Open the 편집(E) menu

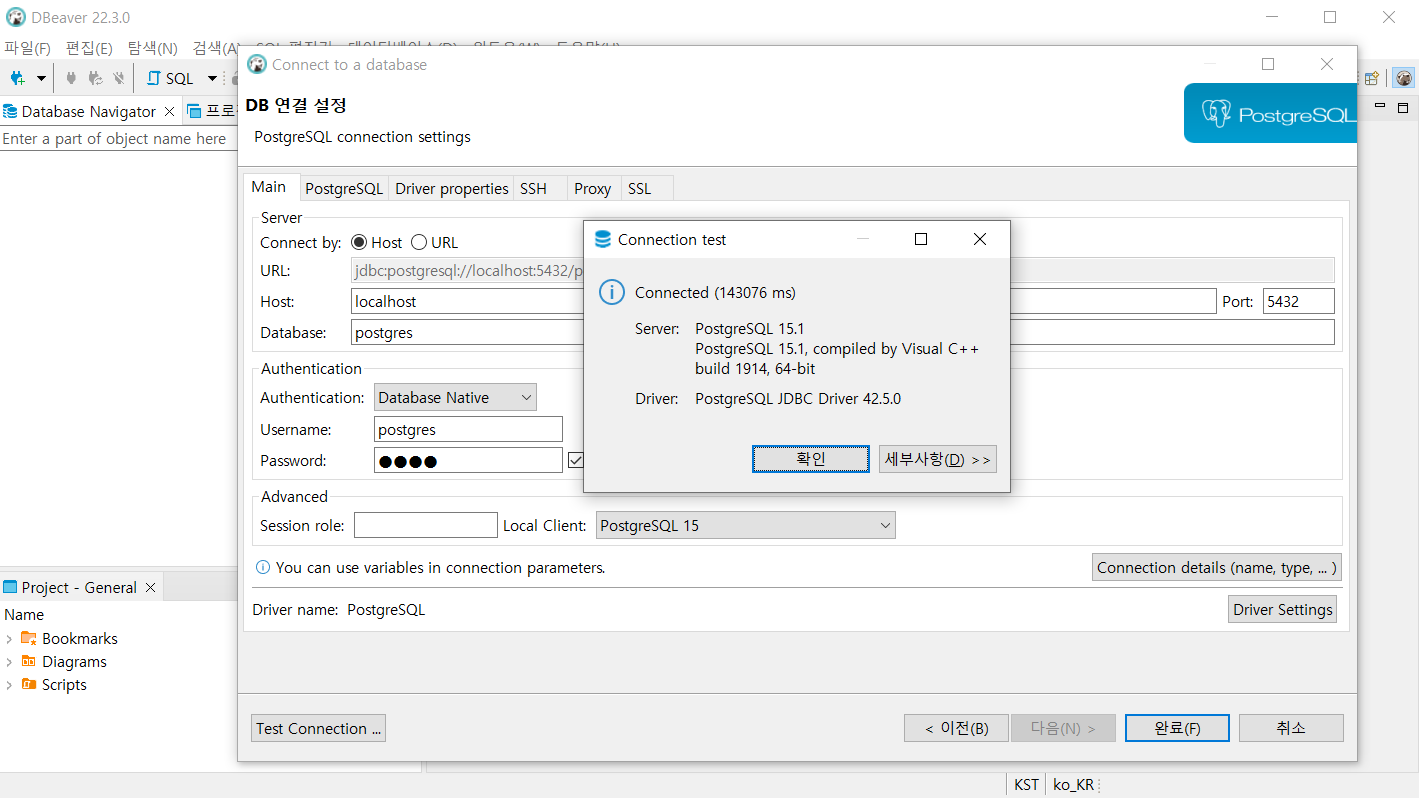tap(89, 48)
